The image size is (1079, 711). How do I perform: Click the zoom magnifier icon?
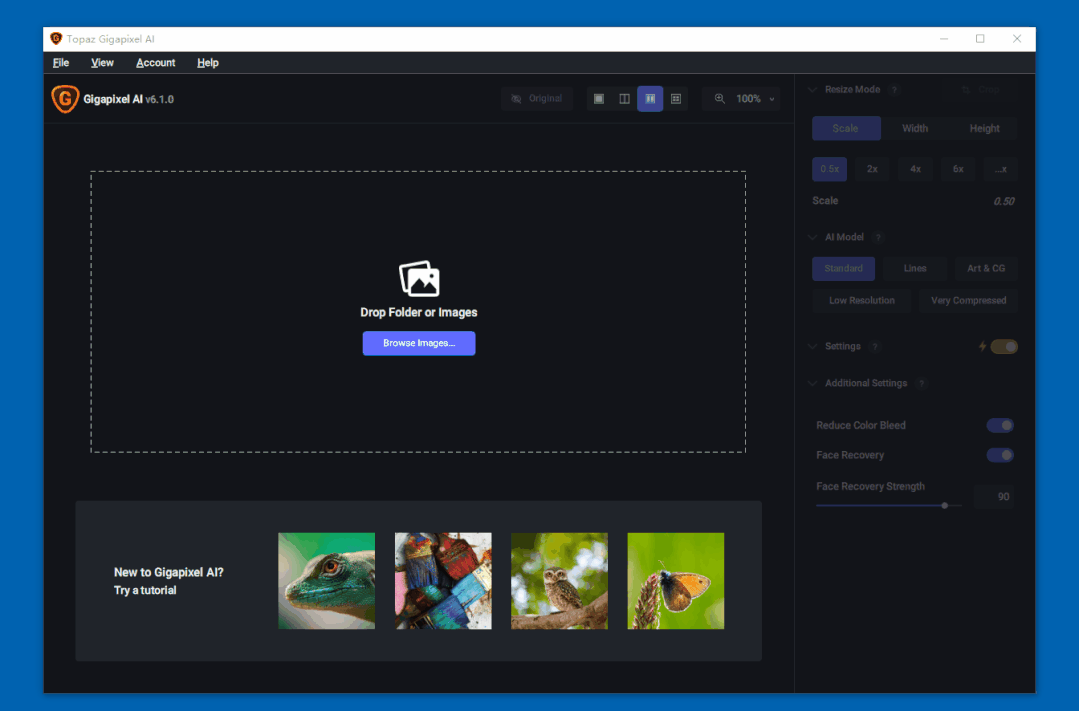point(719,98)
